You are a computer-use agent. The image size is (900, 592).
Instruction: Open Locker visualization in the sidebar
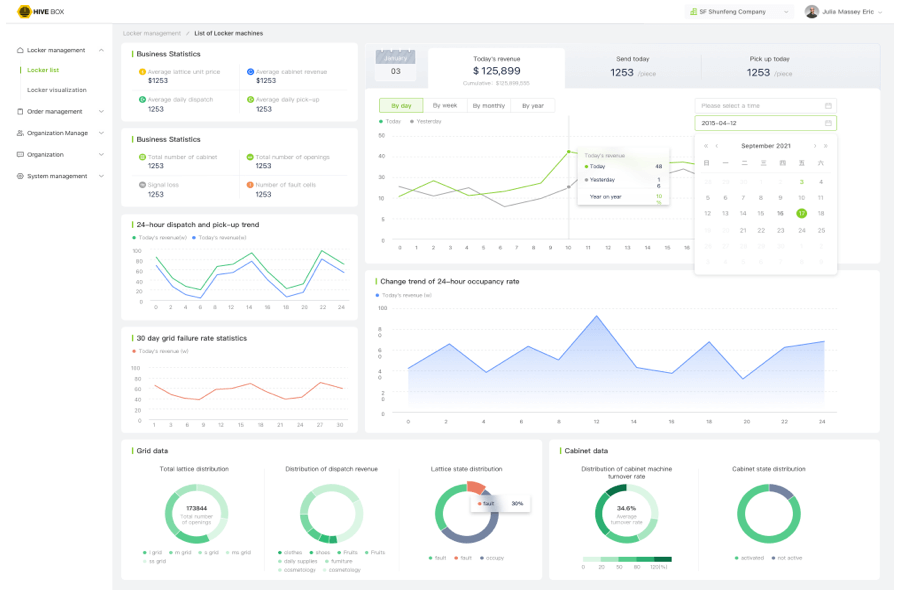click(x=57, y=90)
